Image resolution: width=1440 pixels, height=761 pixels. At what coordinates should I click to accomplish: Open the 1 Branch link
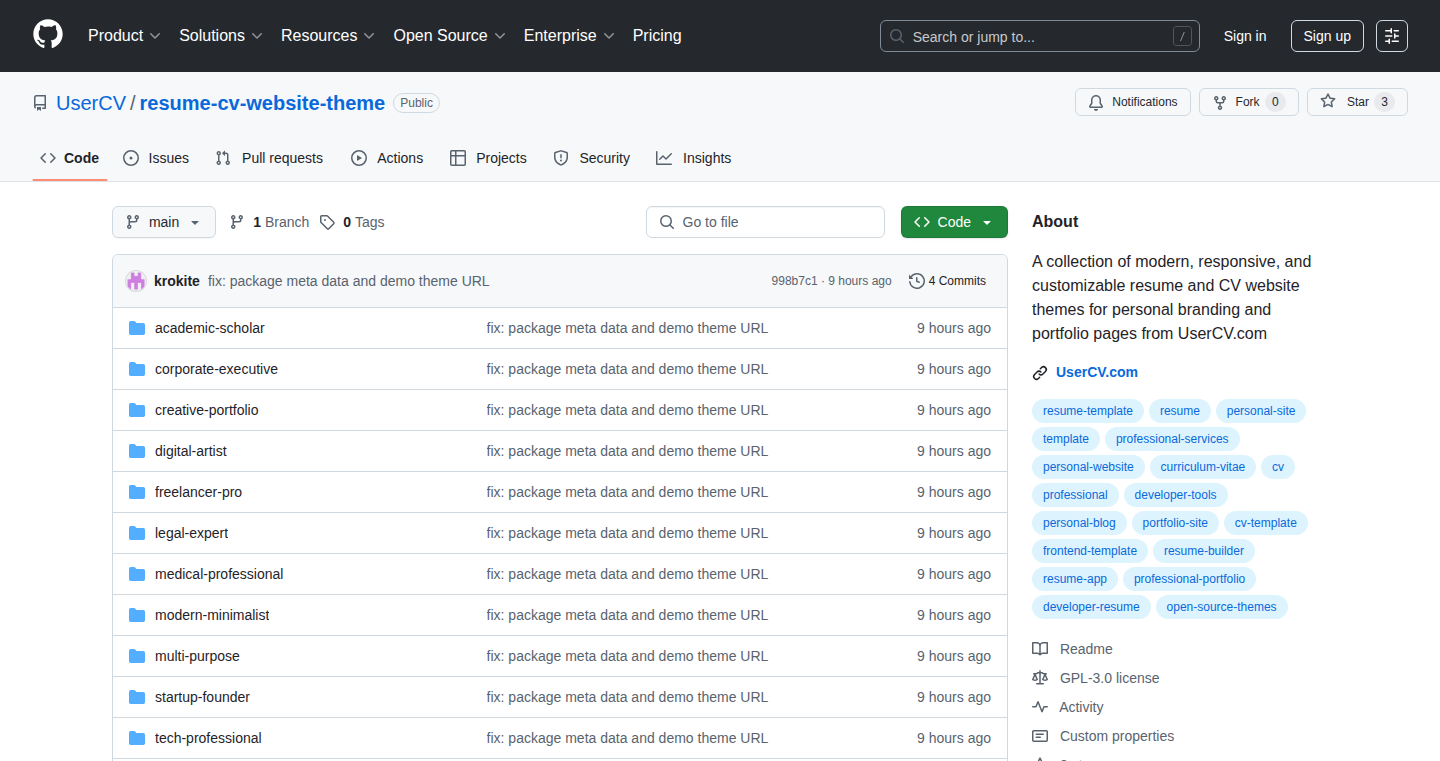(x=269, y=222)
